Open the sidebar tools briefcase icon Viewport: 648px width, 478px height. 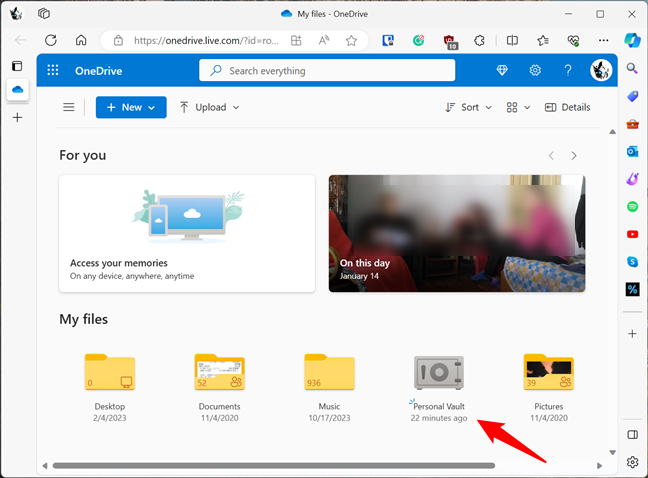632,124
